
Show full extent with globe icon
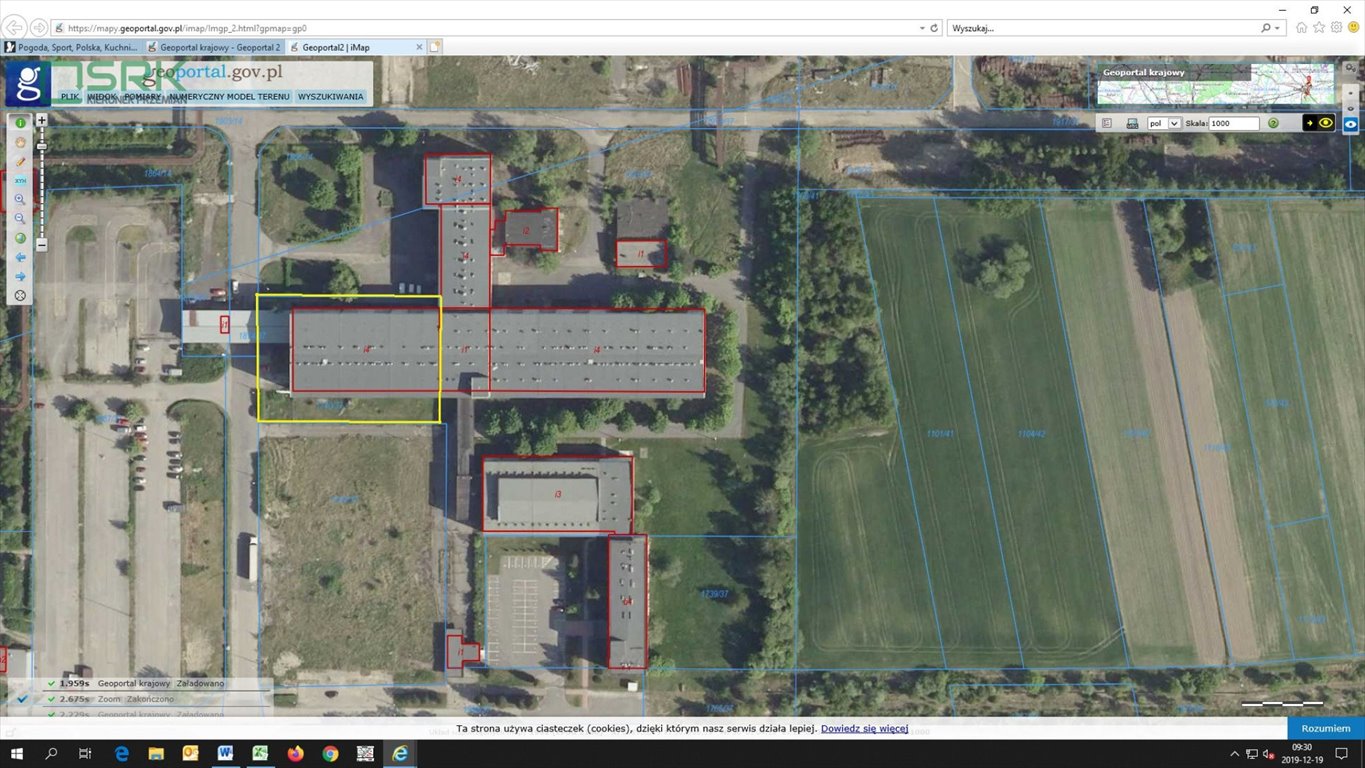tap(20, 238)
